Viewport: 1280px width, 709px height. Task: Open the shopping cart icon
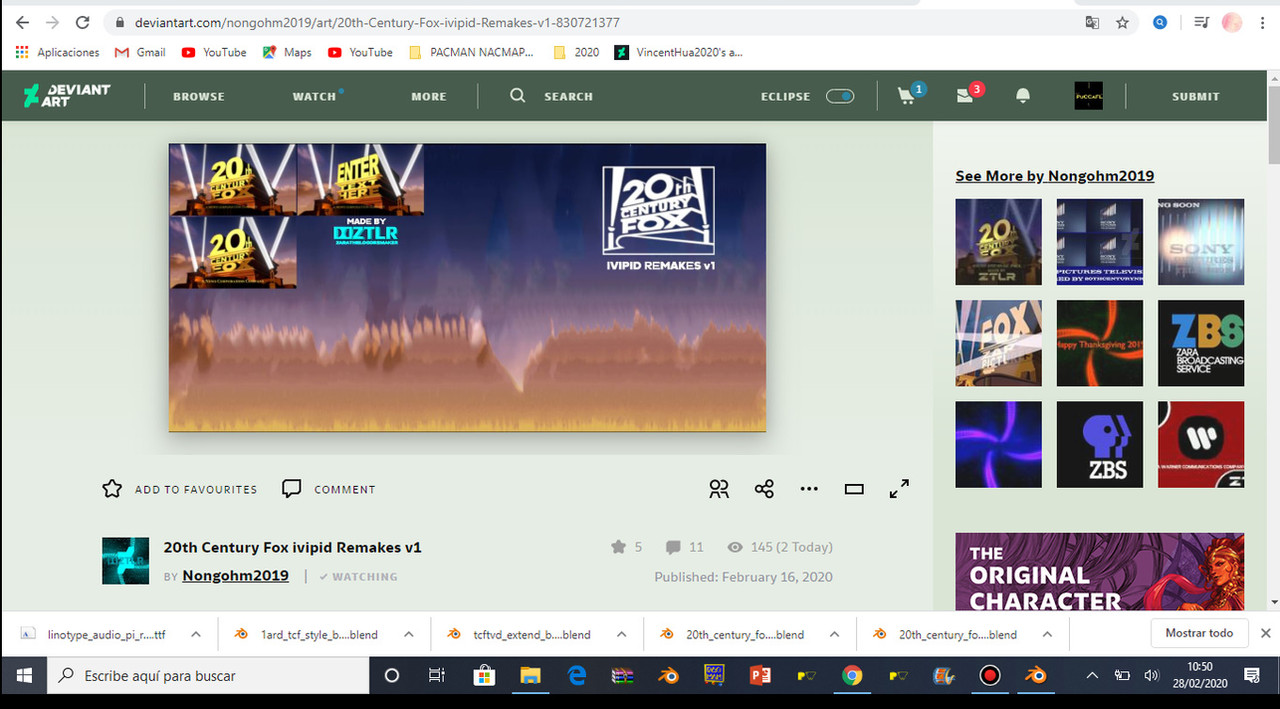pos(907,95)
